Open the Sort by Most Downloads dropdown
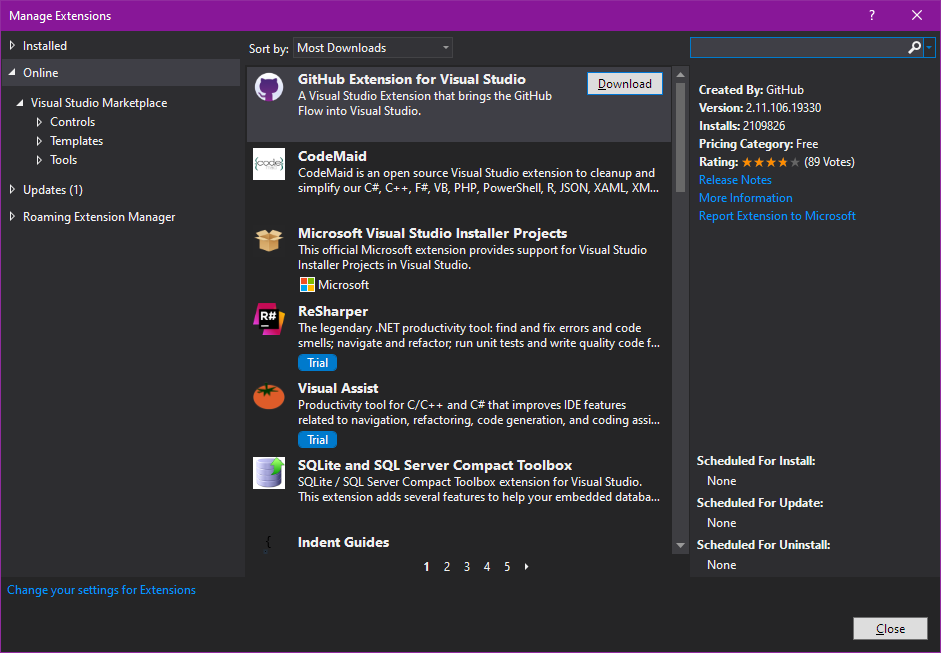Screen dimensions: 941x653 click(x=373, y=48)
